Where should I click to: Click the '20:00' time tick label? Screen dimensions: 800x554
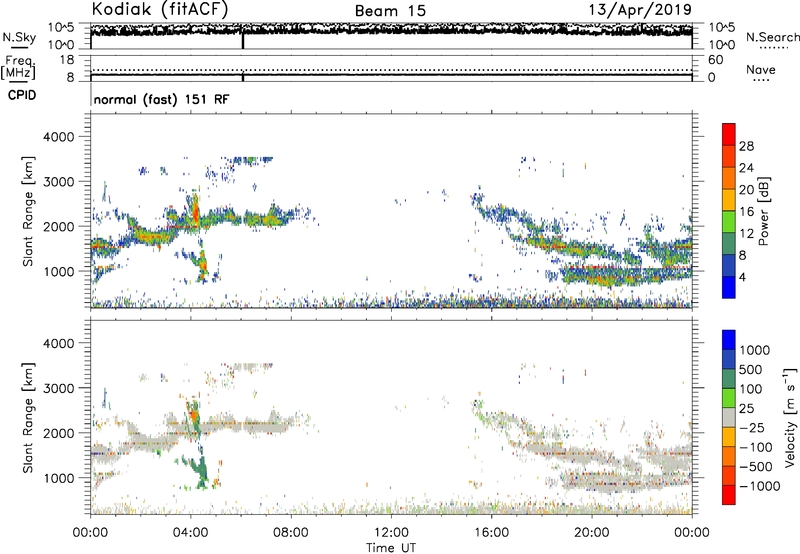(591, 533)
